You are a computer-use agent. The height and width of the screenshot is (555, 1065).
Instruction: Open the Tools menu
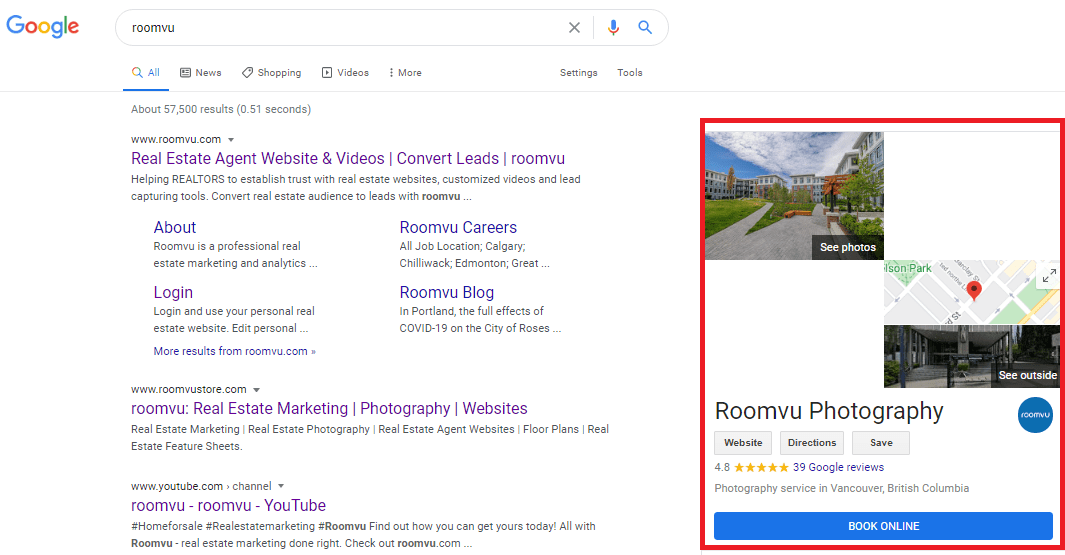point(629,73)
